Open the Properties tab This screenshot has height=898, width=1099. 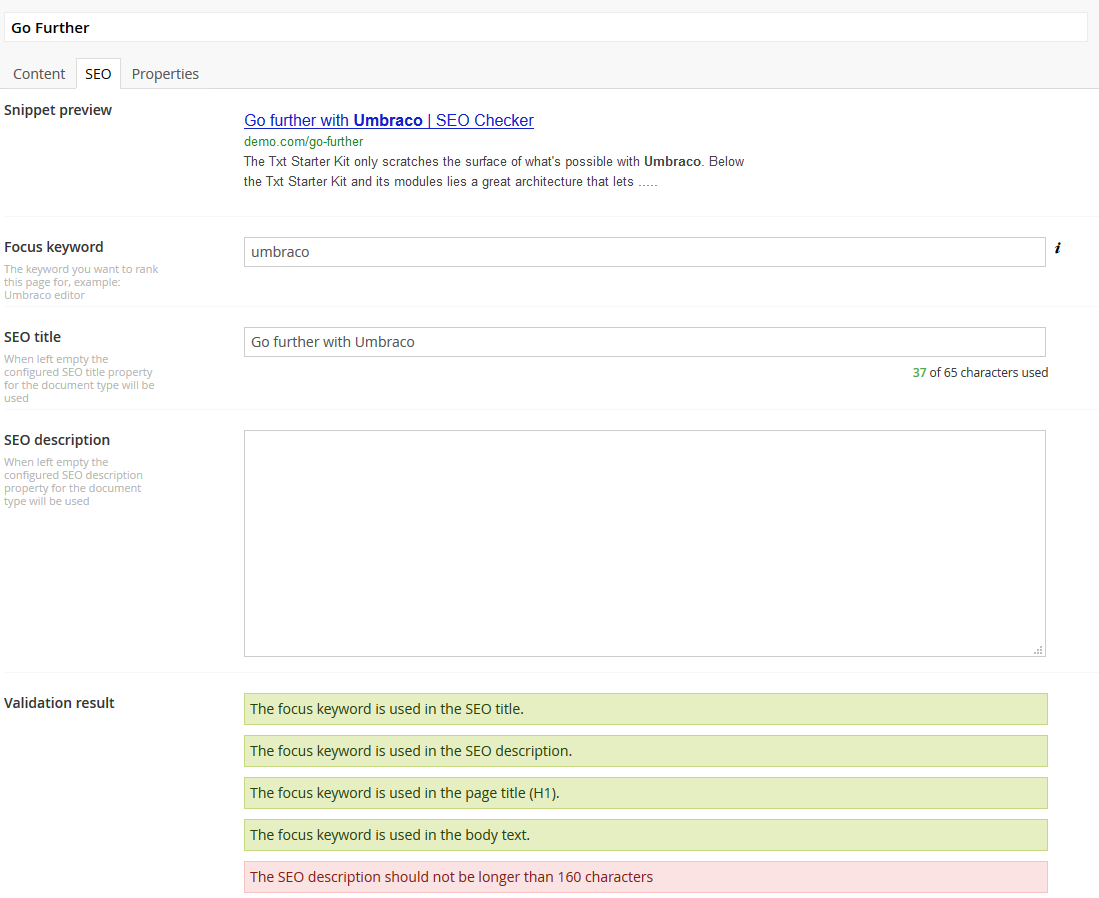pyautogui.click(x=165, y=74)
